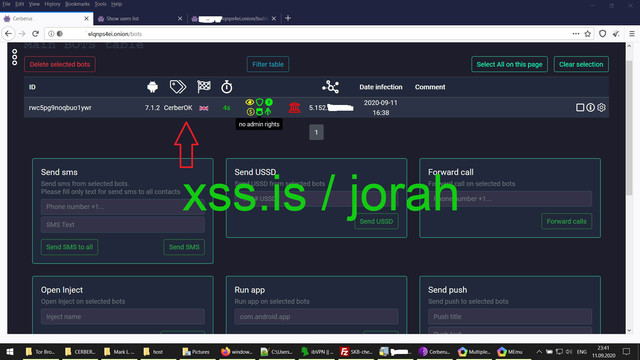Click the CerberOK tag text
This screenshot has width=640, height=360.
[178, 108]
